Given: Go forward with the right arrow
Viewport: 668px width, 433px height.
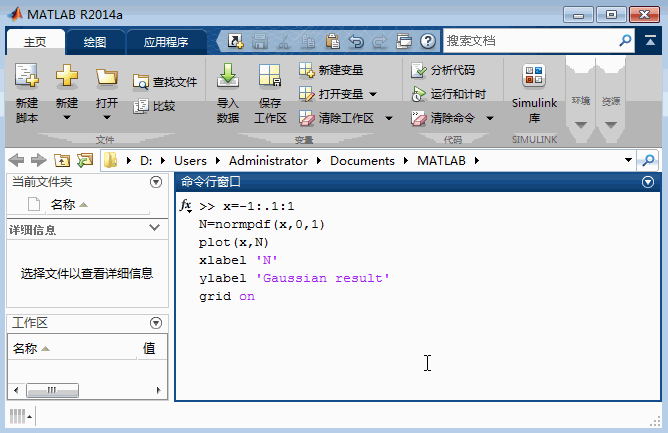Looking at the screenshot, I should [39, 160].
